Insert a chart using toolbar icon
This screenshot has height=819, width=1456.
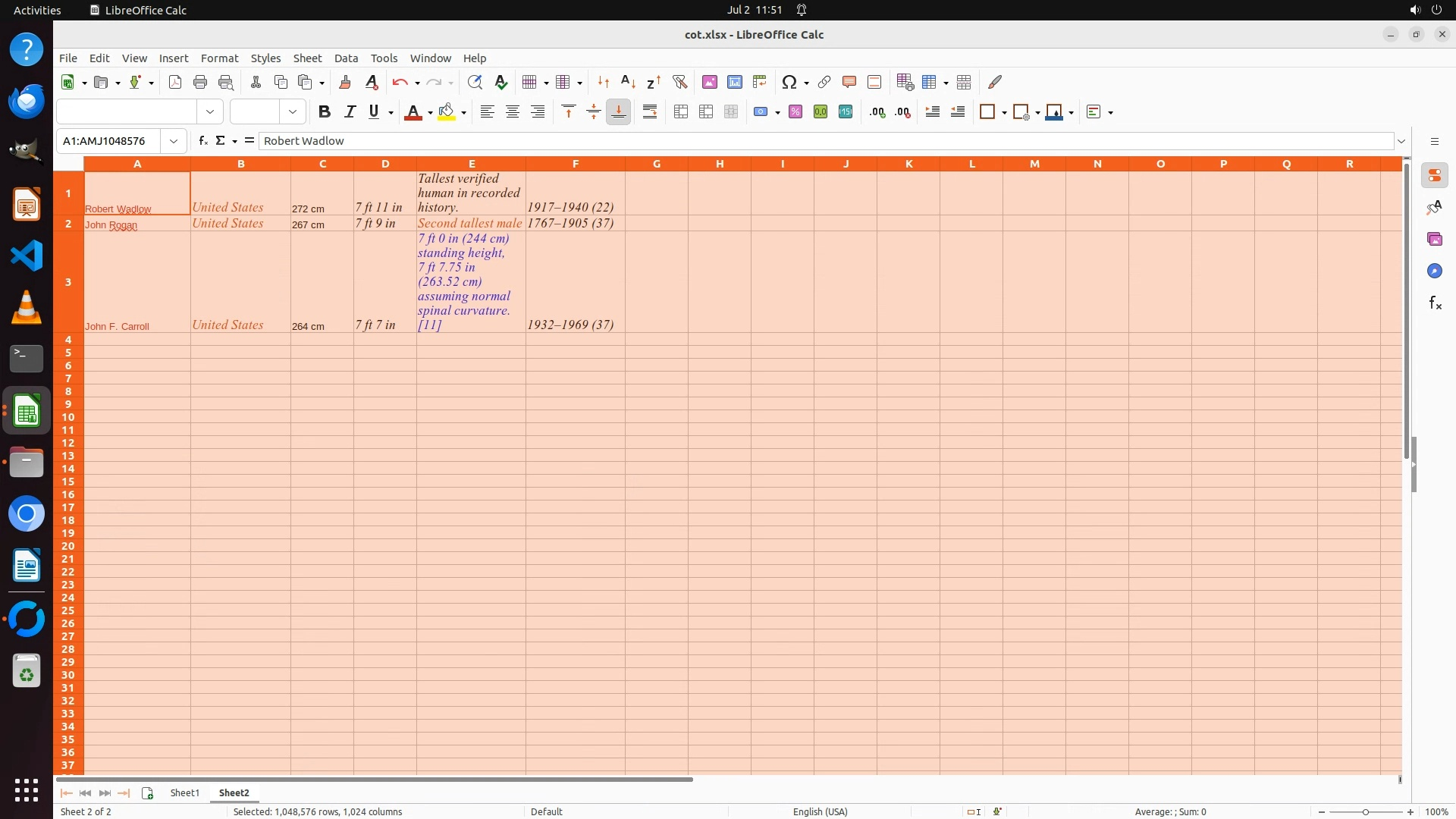point(734,82)
